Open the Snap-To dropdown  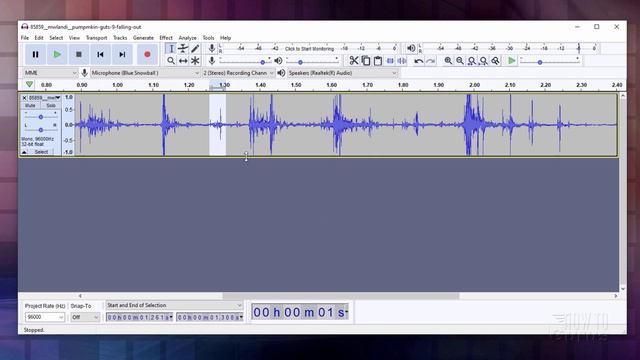85,317
